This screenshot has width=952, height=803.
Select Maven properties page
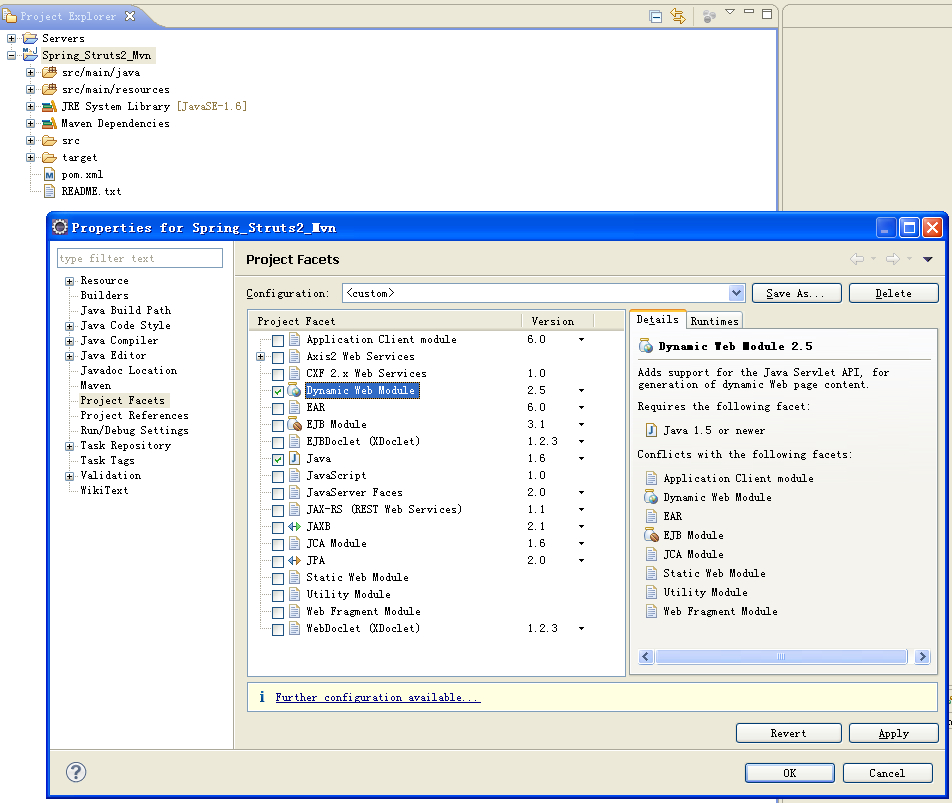[95, 385]
